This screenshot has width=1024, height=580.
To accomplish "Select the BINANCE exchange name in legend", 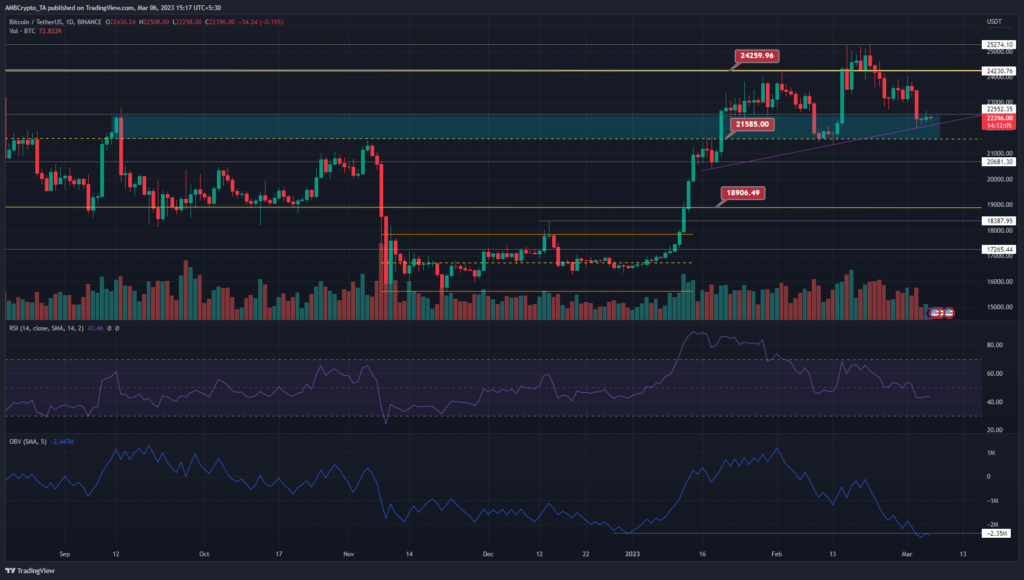I will click(x=88, y=22).
